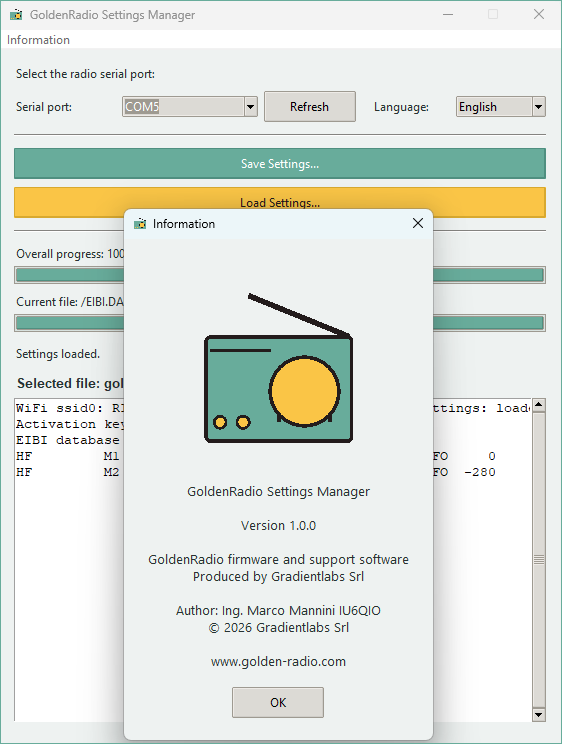Click 'Select the radio serial port:' label

(x=85, y=74)
